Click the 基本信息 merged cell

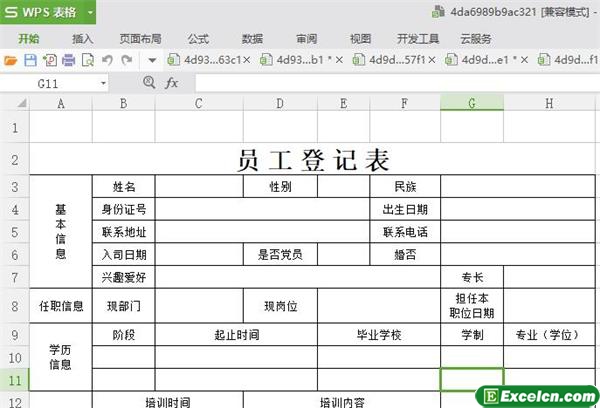pos(61,232)
